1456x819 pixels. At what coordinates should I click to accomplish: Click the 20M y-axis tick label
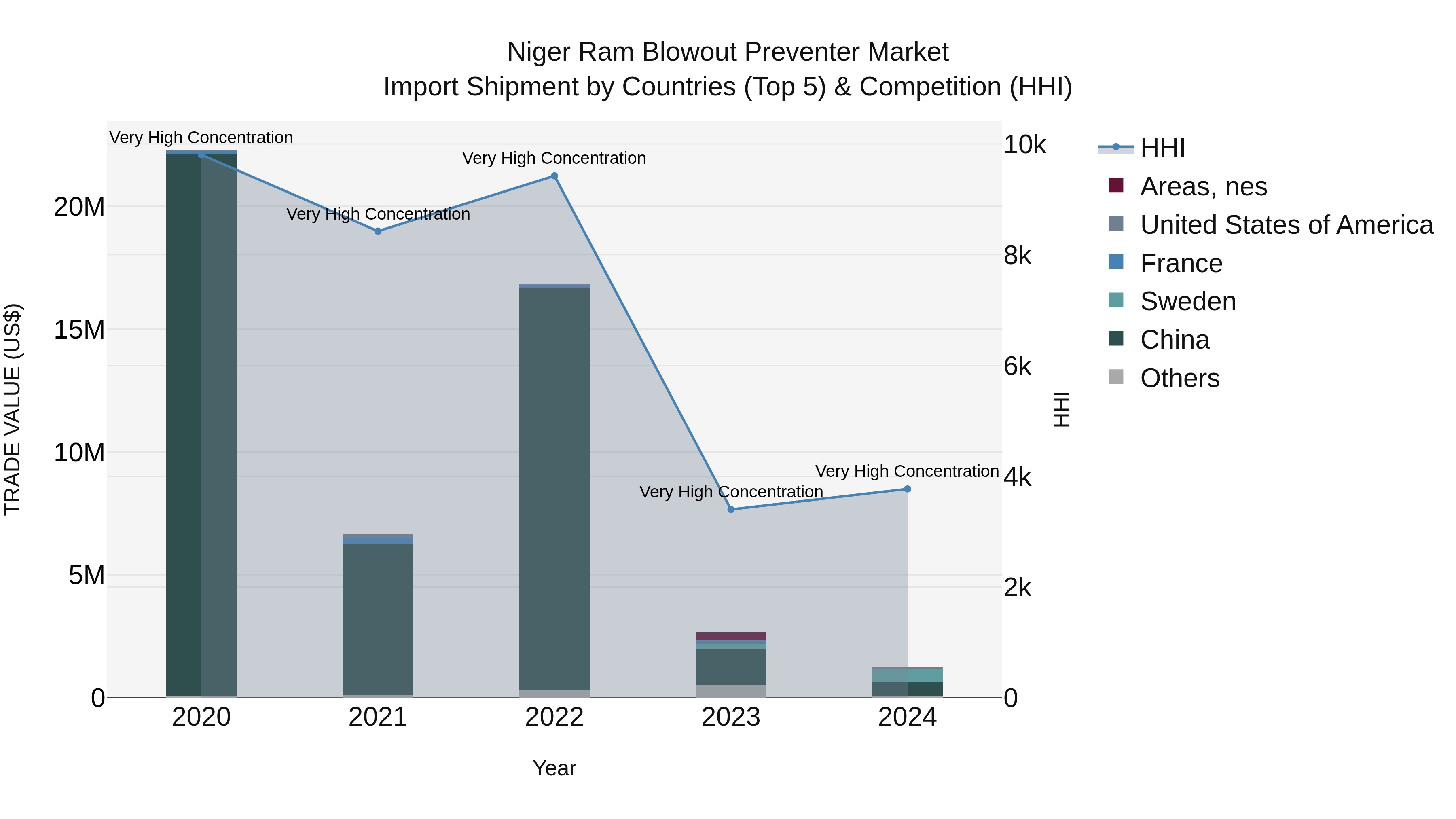tap(79, 207)
